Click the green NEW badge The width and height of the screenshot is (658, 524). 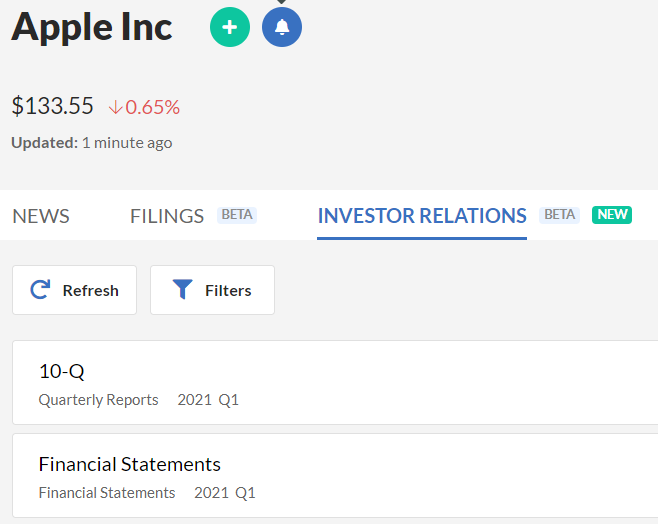tap(611, 215)
